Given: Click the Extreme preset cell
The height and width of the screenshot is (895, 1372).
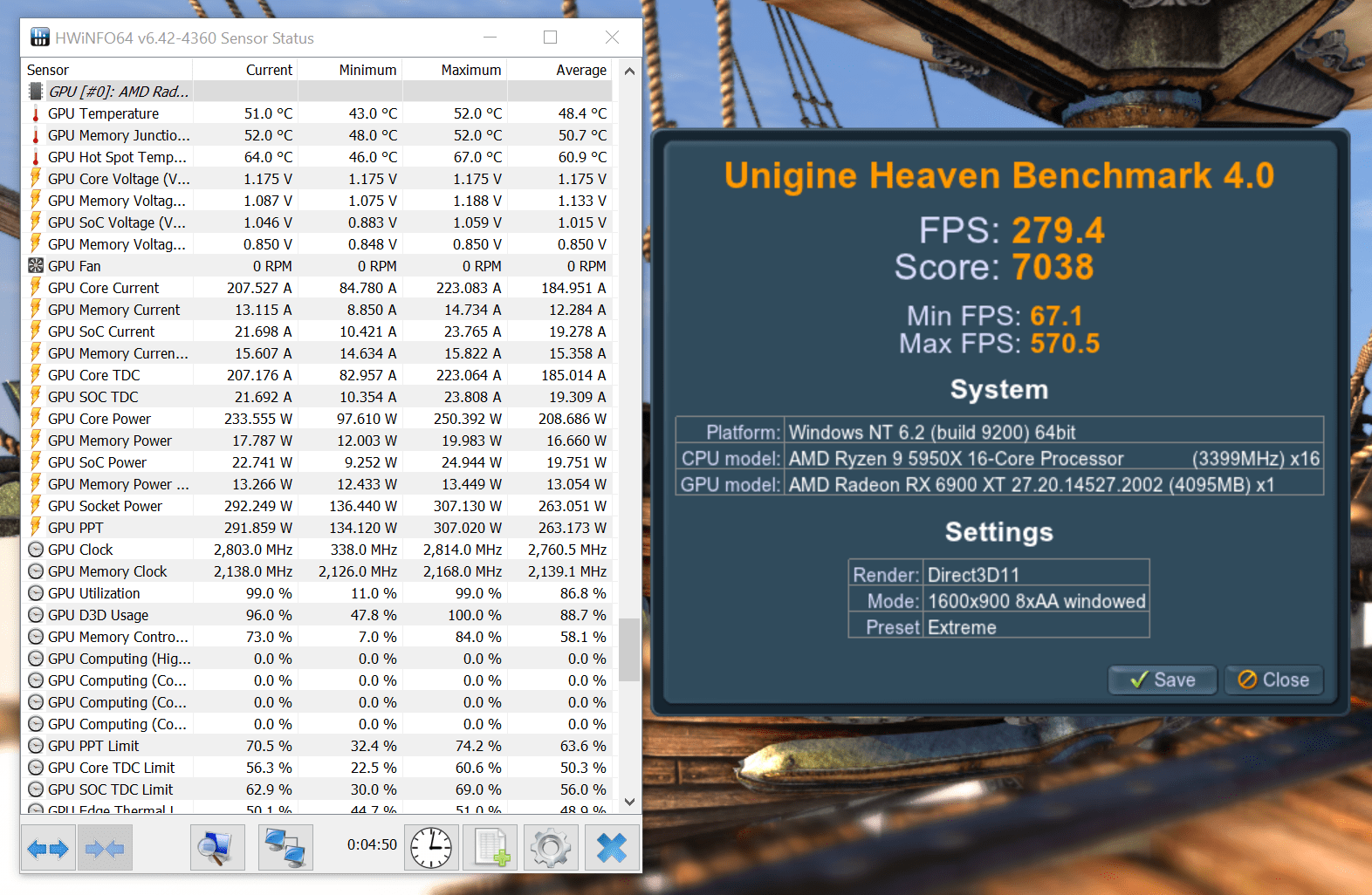Looking at the screenshot, I should click(1035, 627).
